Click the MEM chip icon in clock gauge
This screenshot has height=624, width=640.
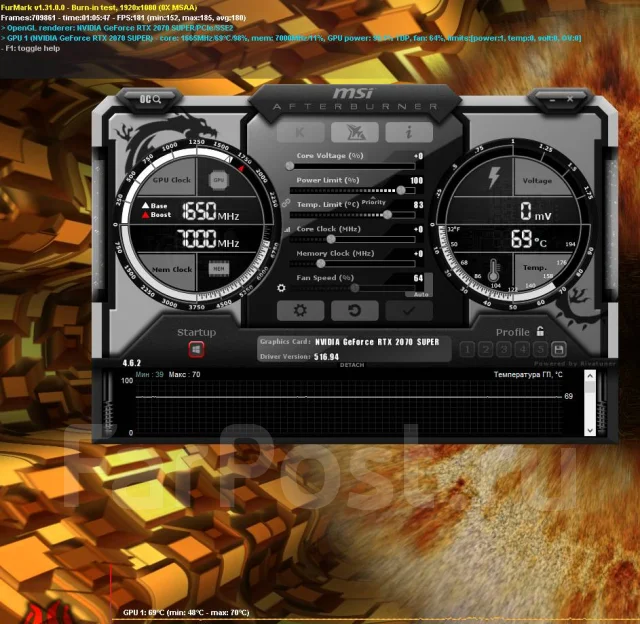[219, 269]
